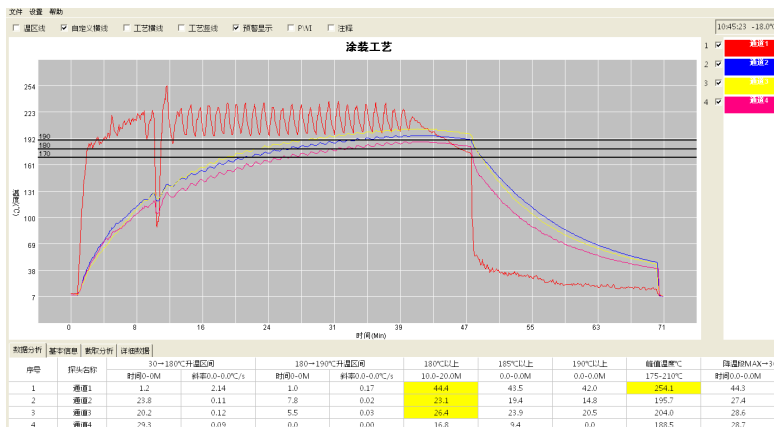Hide channel 1 curve via its checkbox
Viewport: 774px width, 427px height.
coord(717,45)
